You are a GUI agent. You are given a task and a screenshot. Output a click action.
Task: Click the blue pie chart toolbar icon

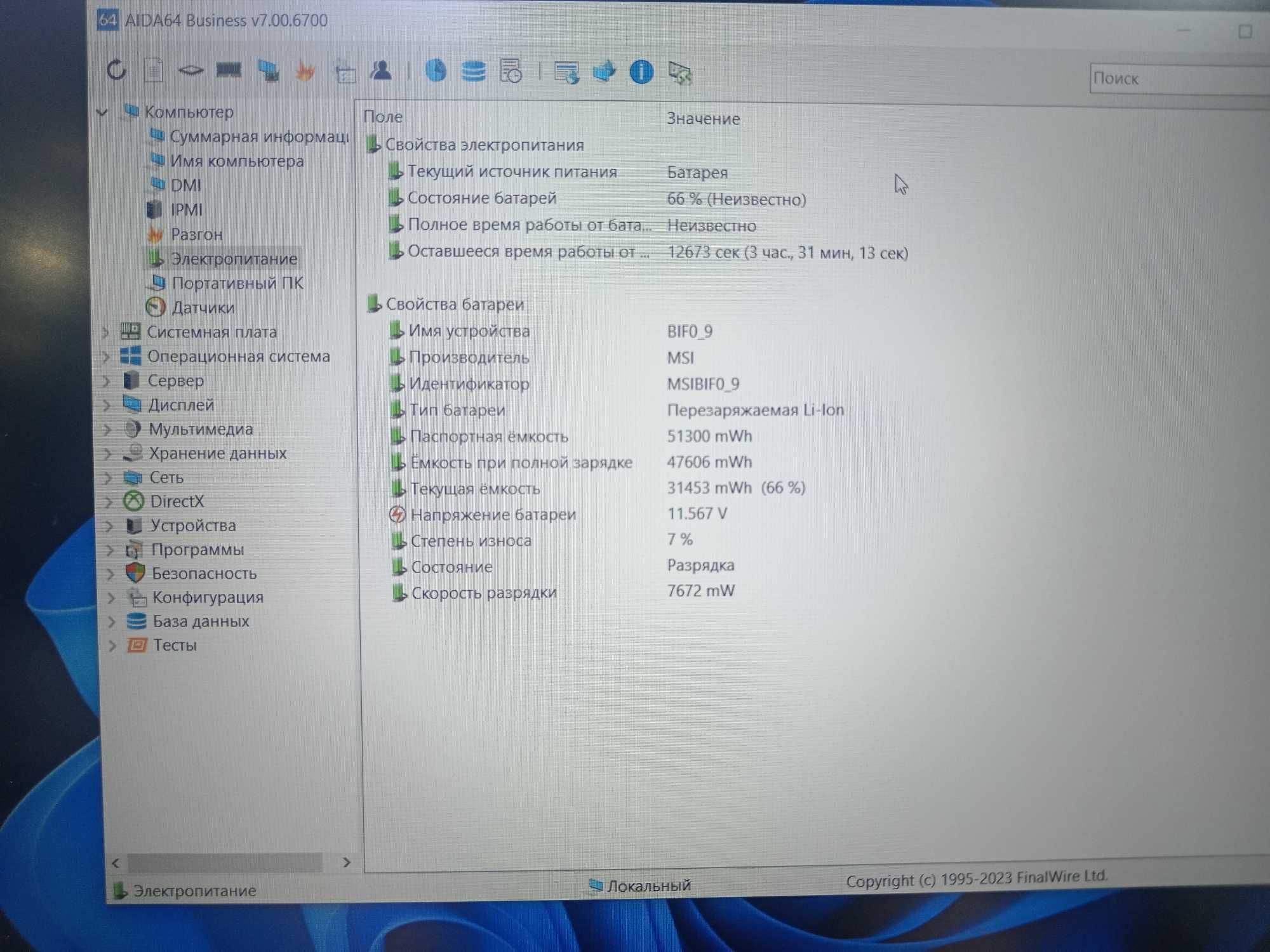click(436, 70)
